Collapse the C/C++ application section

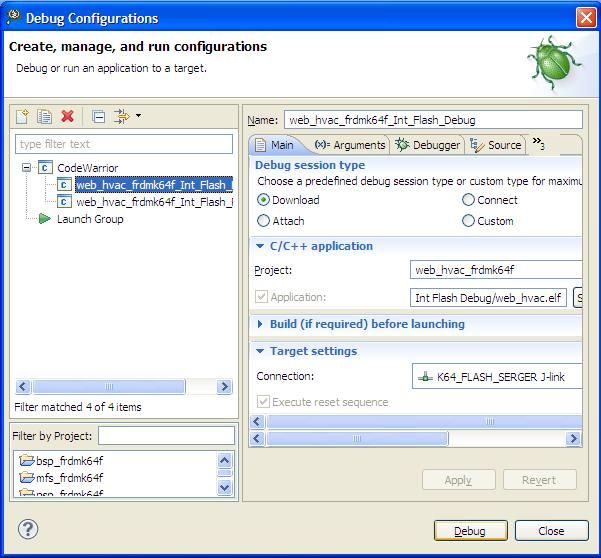(260, 246)
